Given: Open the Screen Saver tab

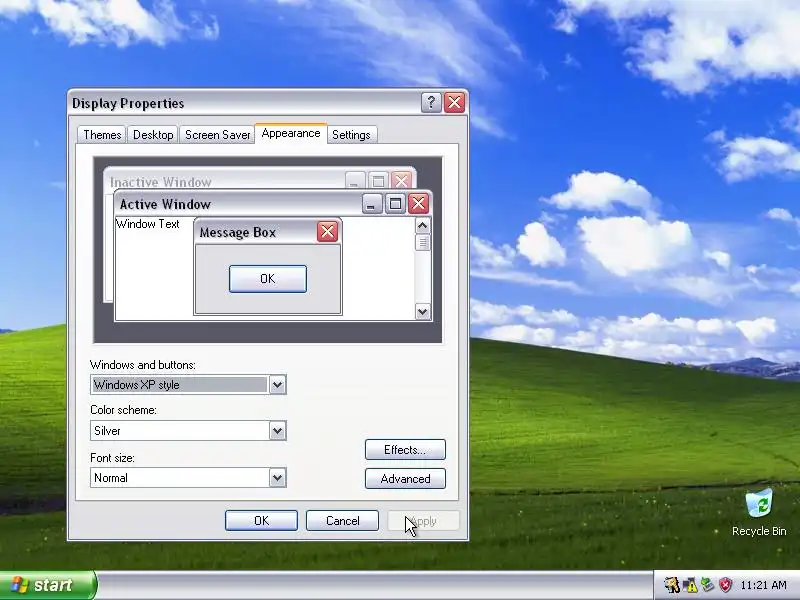Looking at the screenshot, I should (217, 135).
